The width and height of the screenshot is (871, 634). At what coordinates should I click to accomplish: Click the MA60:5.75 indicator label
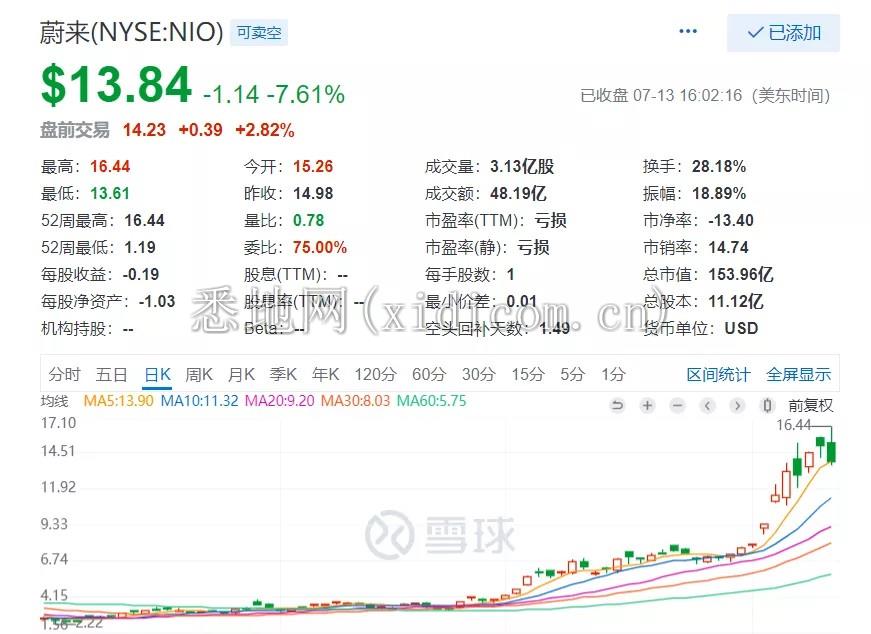[x=432, y=401]
